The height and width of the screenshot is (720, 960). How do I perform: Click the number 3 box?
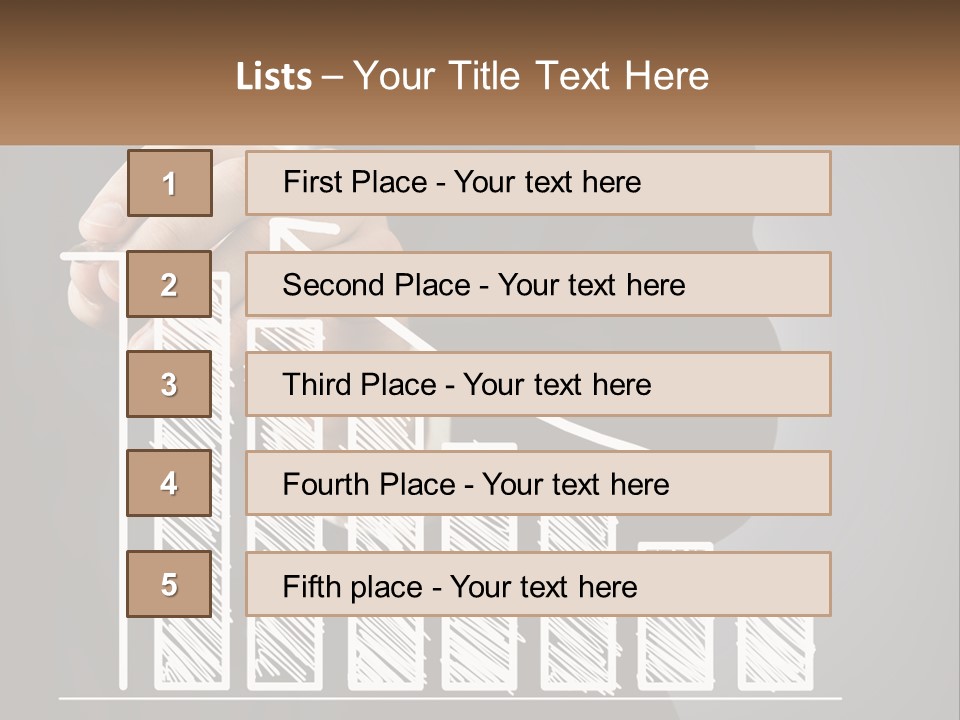click(x=169, y=384)
